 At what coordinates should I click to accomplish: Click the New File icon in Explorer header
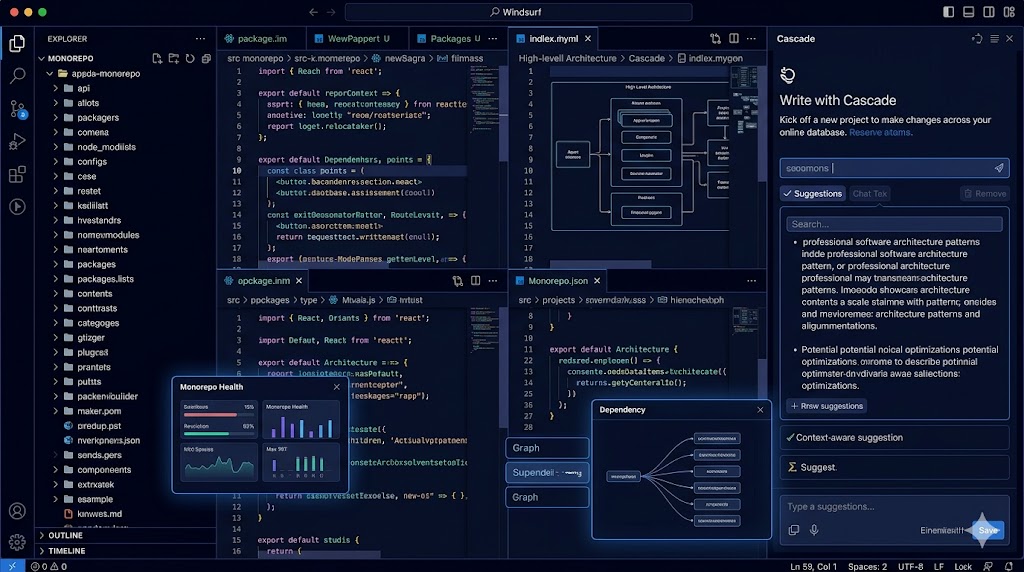click(x=157, y=59)
